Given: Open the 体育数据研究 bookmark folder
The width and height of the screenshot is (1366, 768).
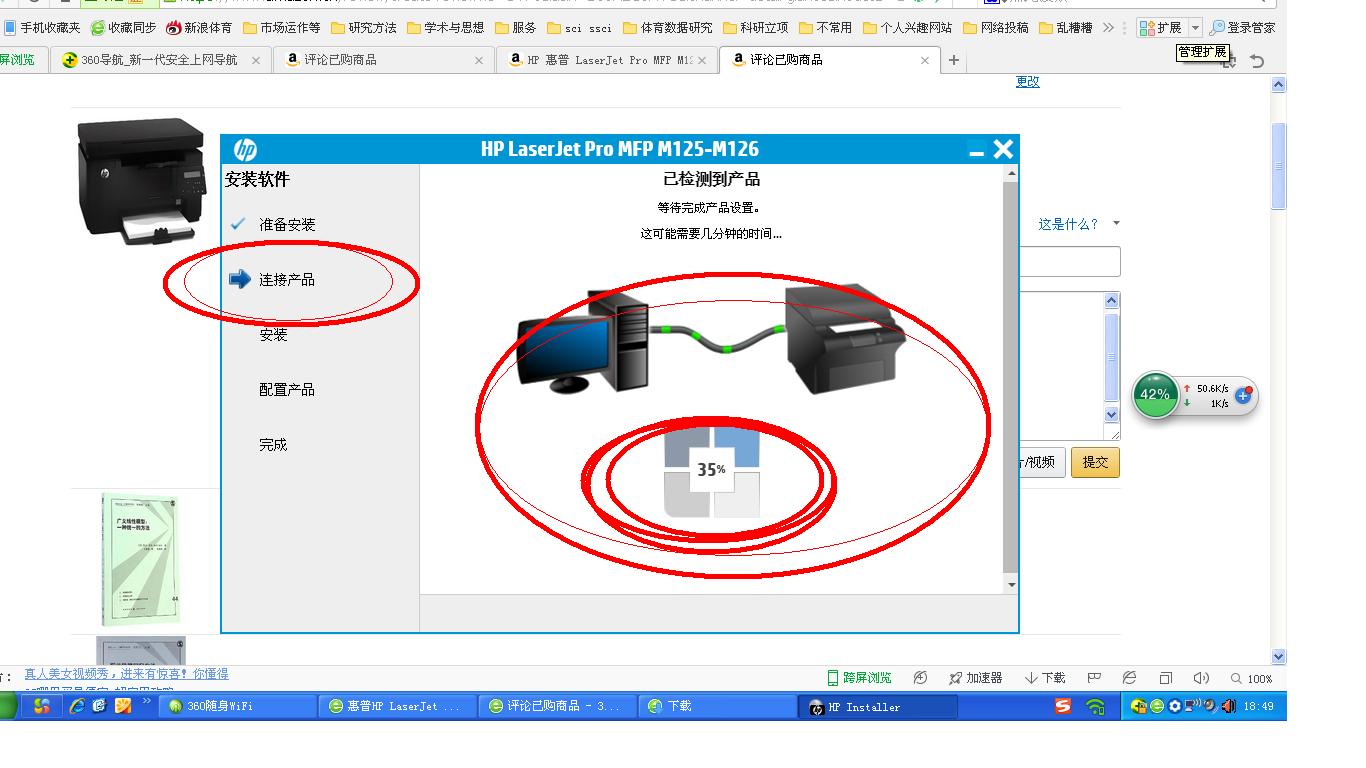Looking at the screenshot, I should coord(668,28).
